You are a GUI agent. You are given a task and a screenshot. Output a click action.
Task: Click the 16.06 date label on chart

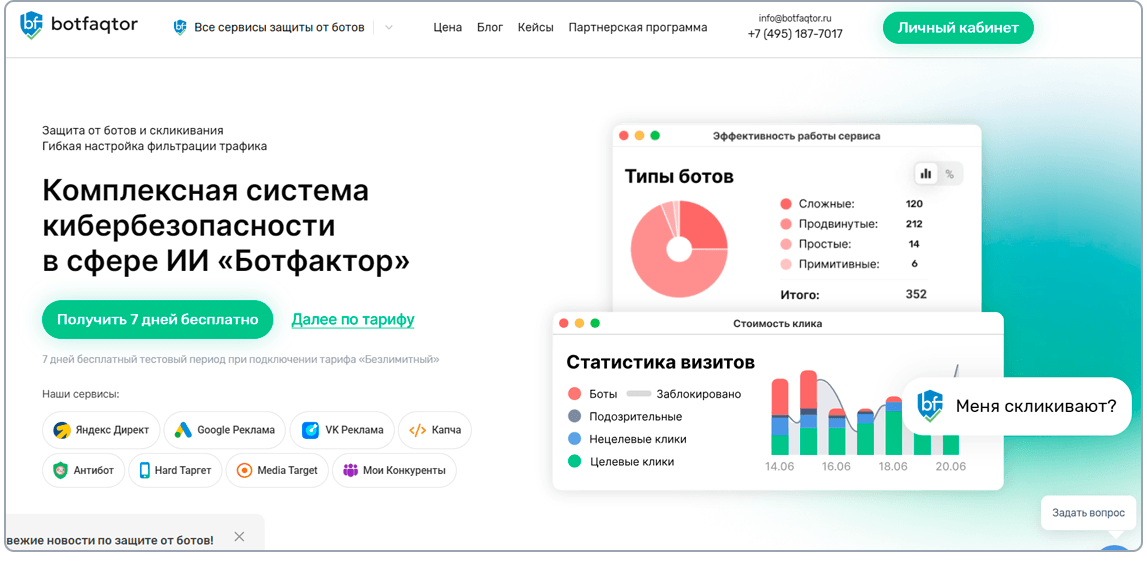pos(837,467)
